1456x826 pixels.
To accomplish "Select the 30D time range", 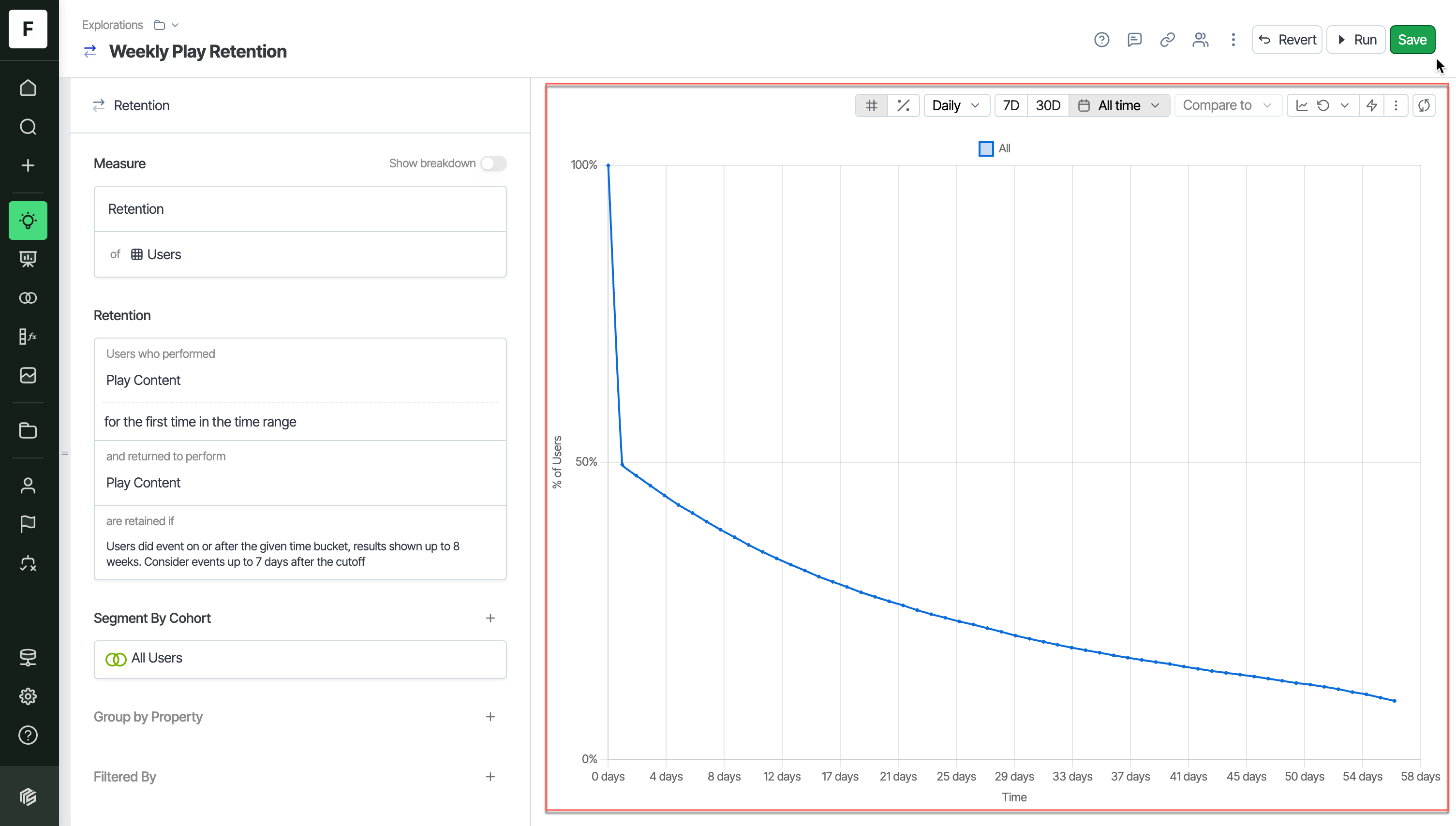I will (1047, 105).
